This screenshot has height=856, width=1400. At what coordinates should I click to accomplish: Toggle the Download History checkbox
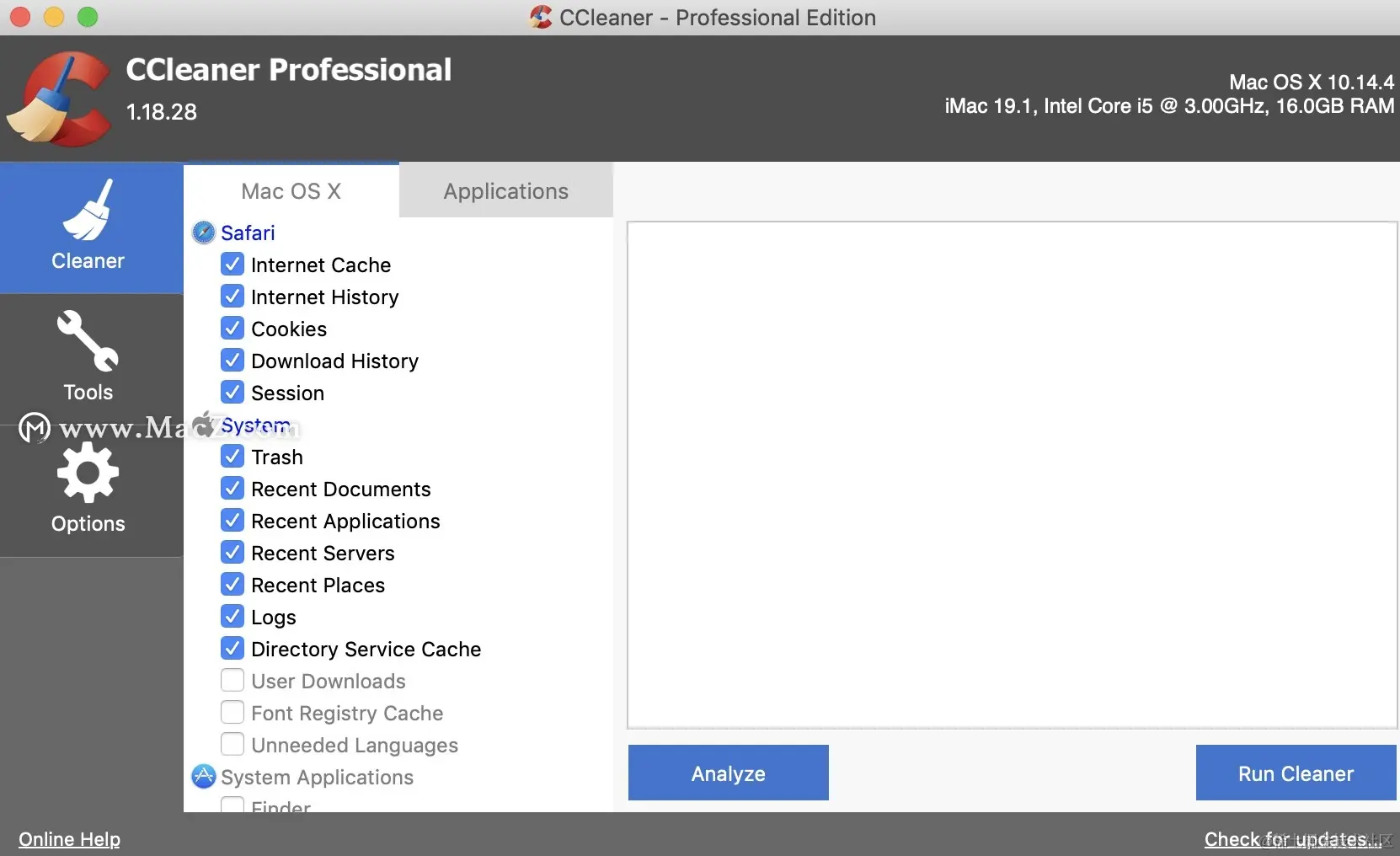tap(232, 361)
